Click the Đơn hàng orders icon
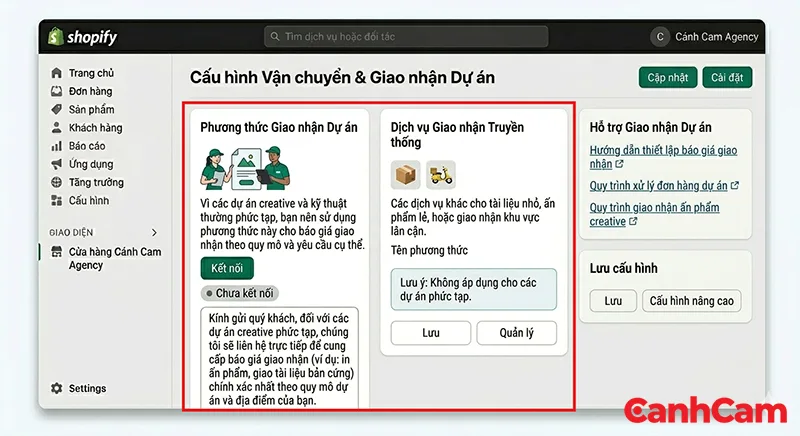Screen dimensions: 800x436 57,91
